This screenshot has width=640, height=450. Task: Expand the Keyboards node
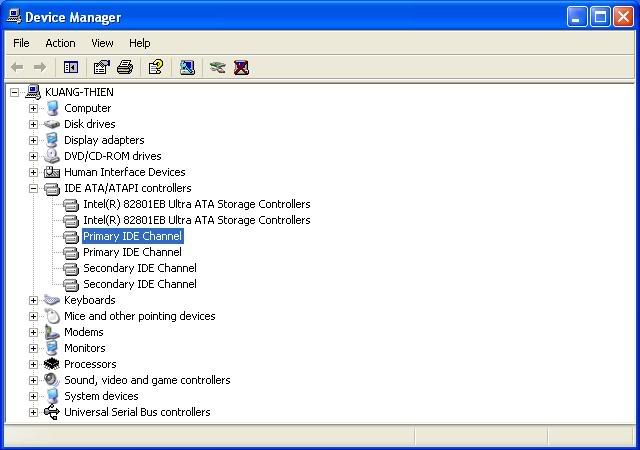[33, 300]
